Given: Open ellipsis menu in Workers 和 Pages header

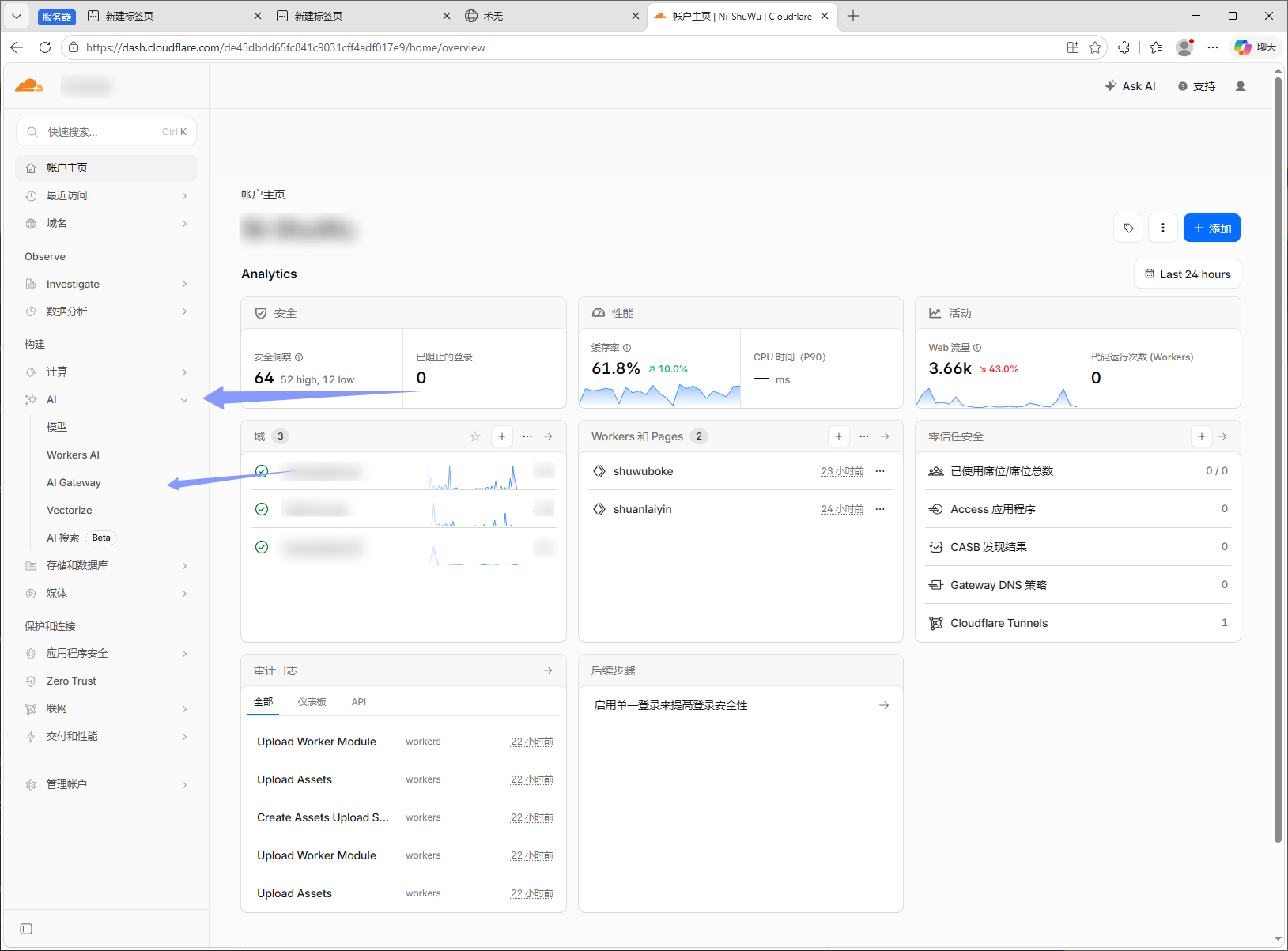Looking at the screenshot, I should tap(864, 436).
